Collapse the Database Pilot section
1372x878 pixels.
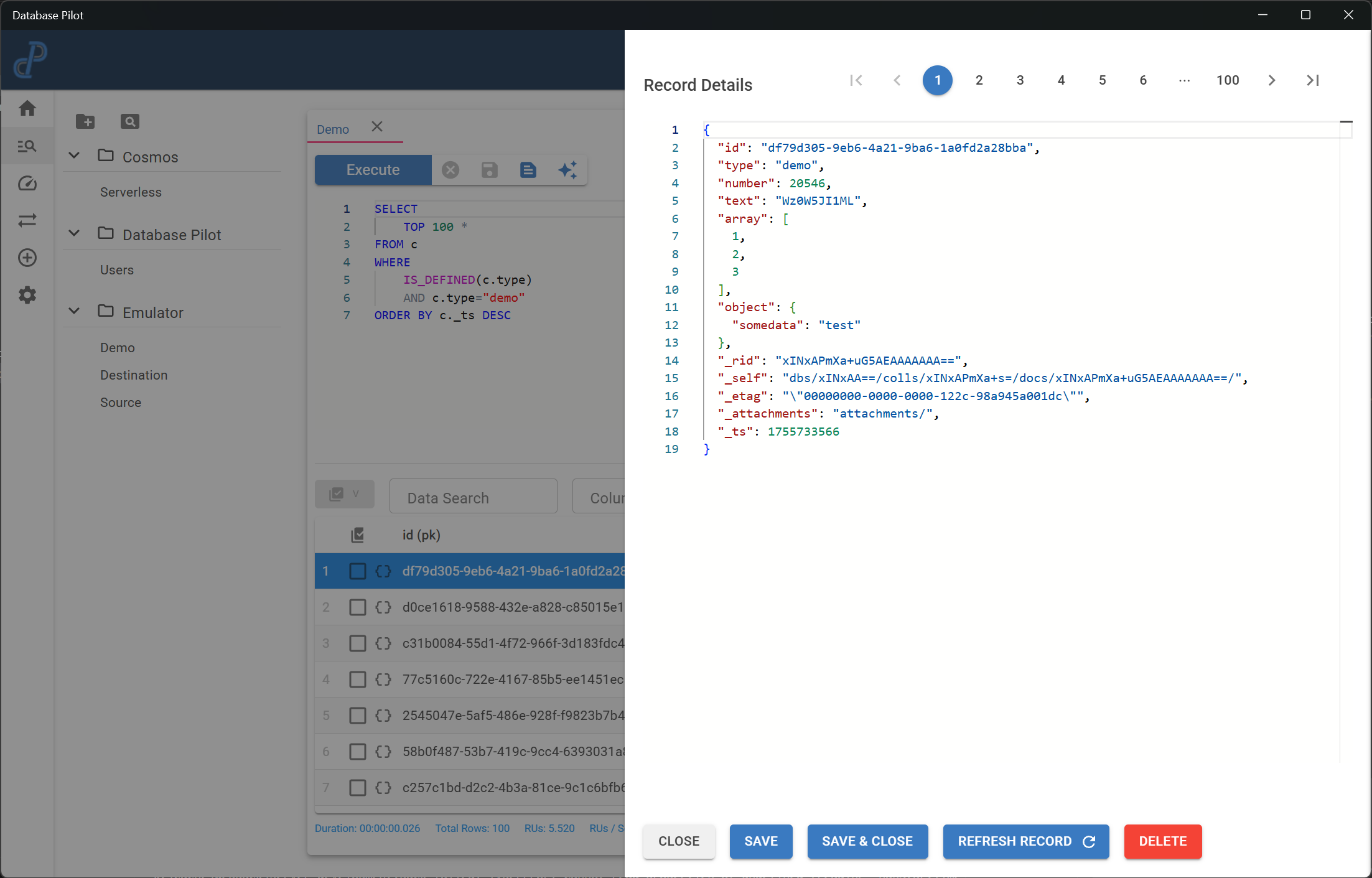coord(74,233)
